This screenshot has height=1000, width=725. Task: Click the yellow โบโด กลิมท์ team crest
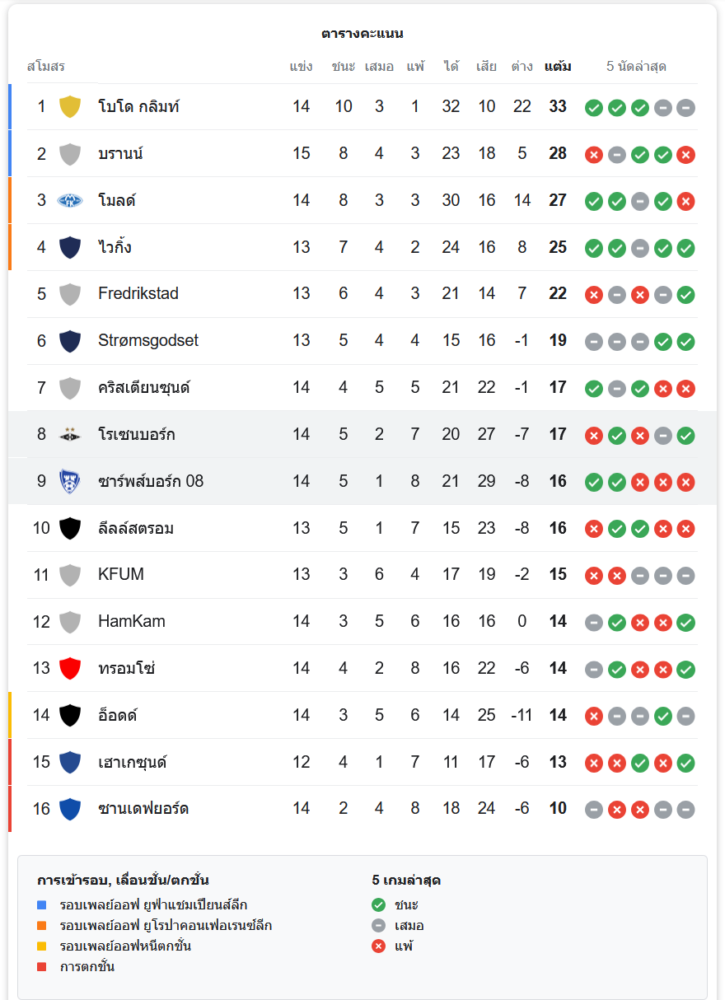click(x=70, y=106)
